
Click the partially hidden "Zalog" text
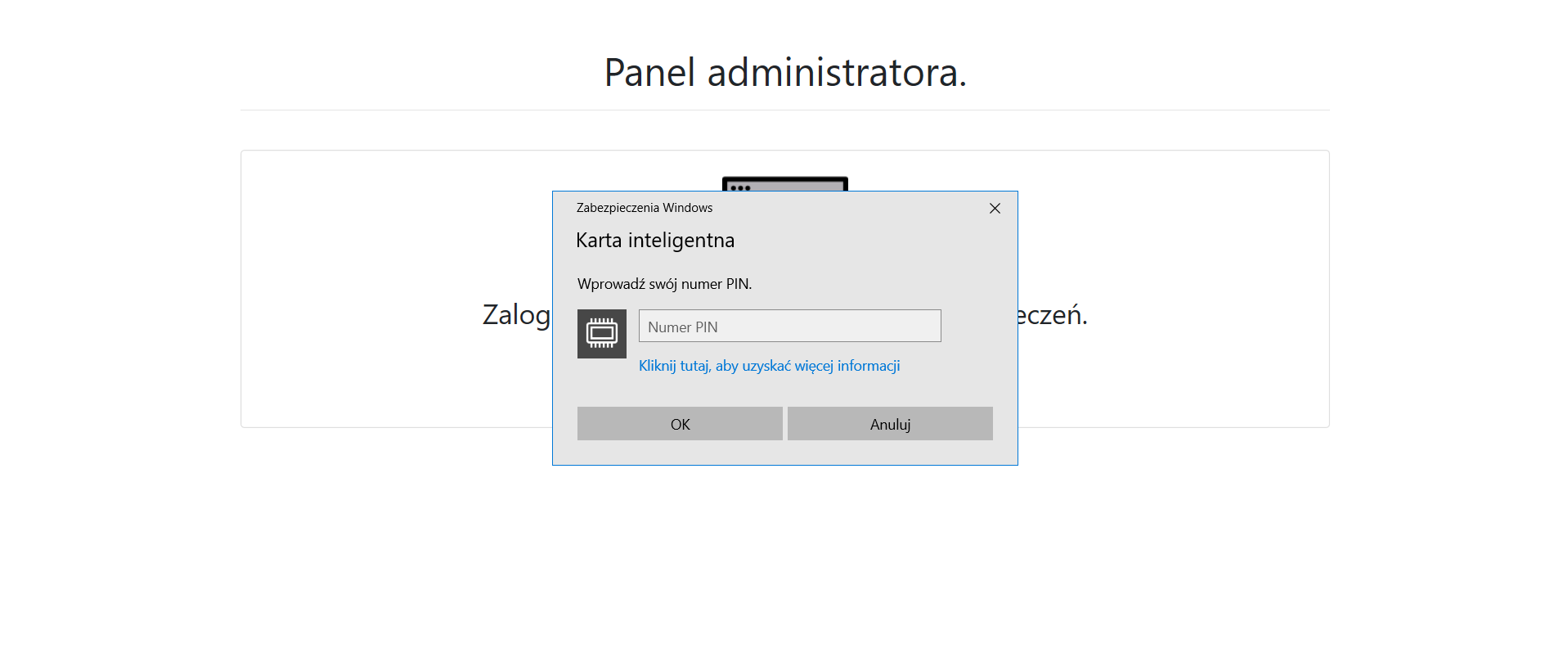click(516, 315)
